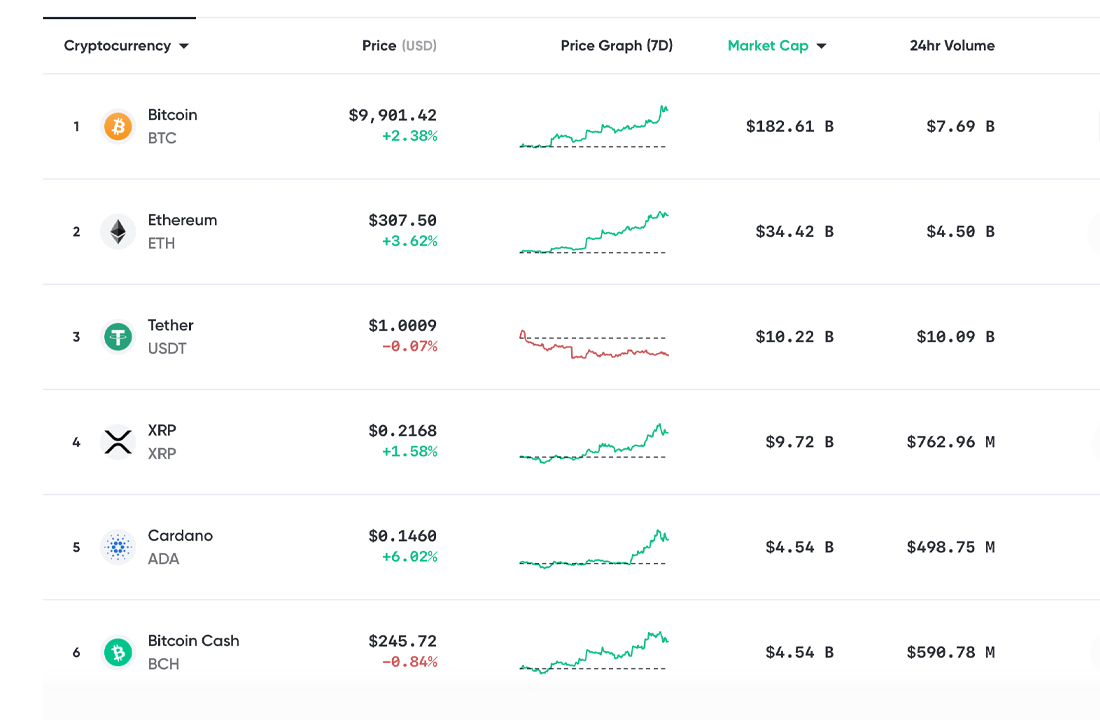Select the Price Graph (7D) column header
The height and width of the screenshot is (720, 1100).
(616, 46)
